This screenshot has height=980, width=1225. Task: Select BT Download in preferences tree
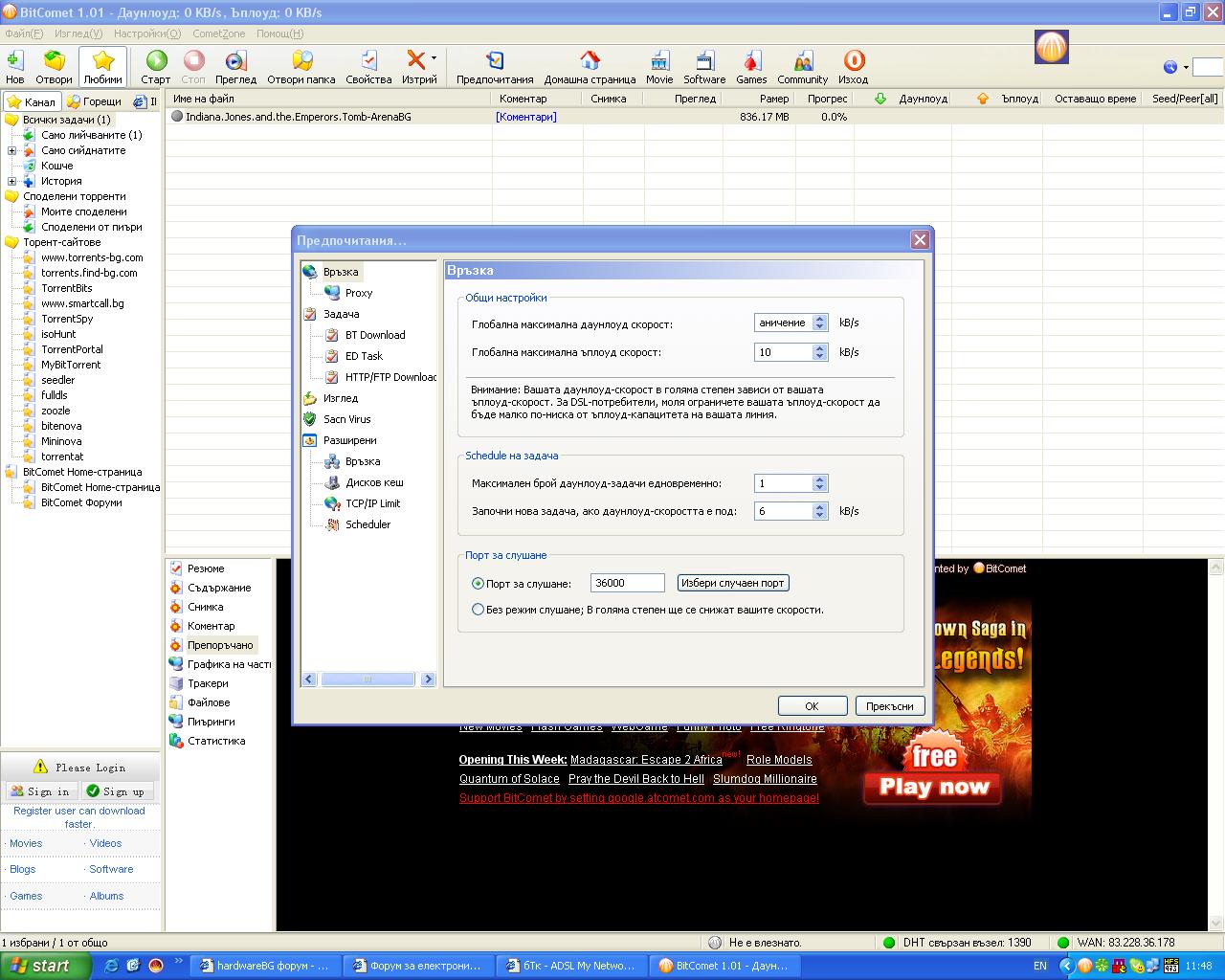[375, 335]
